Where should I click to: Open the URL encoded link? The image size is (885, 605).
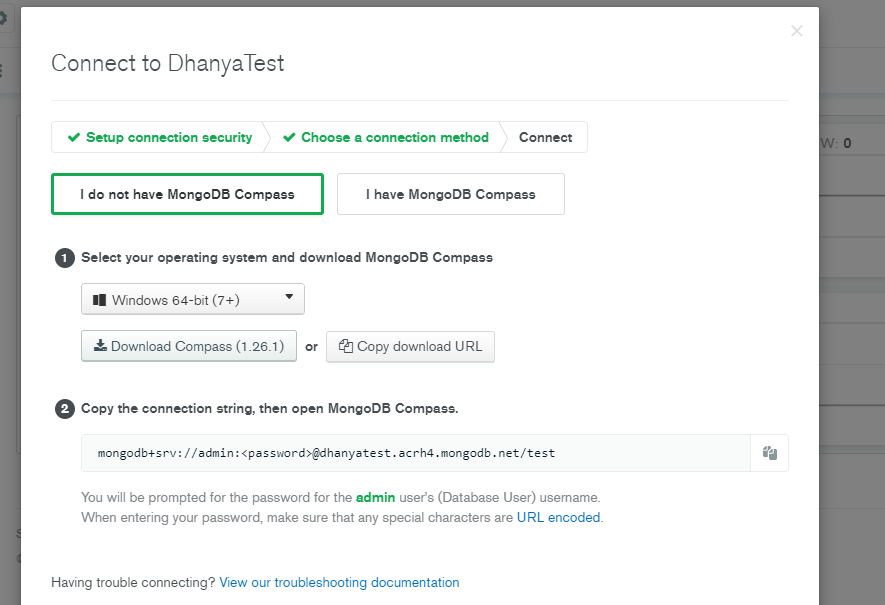(559, 517)
